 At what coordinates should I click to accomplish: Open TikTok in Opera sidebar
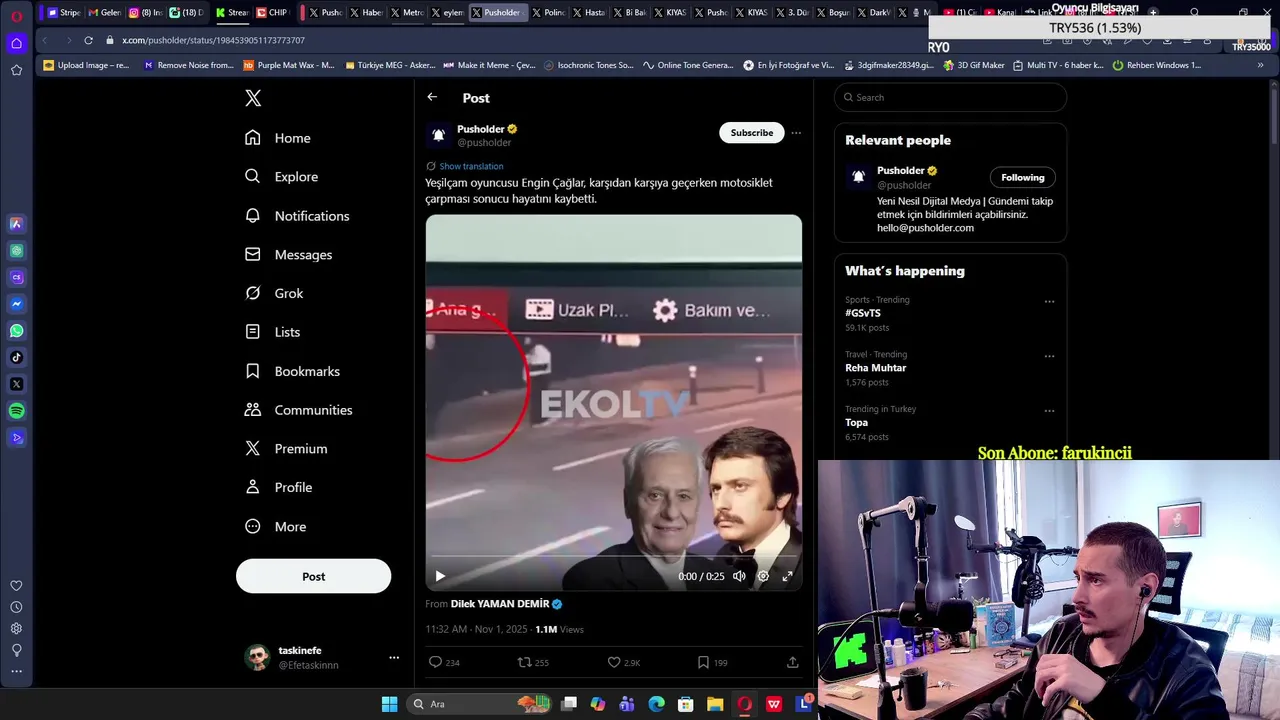tap(16, 357)
